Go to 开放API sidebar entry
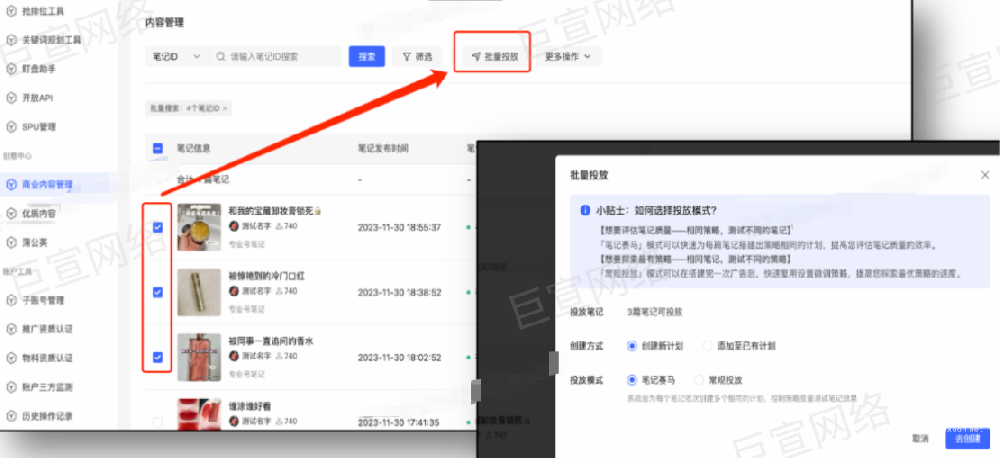Image resolution: width=1000 pixels, height=458 pixels. (37, 98)
